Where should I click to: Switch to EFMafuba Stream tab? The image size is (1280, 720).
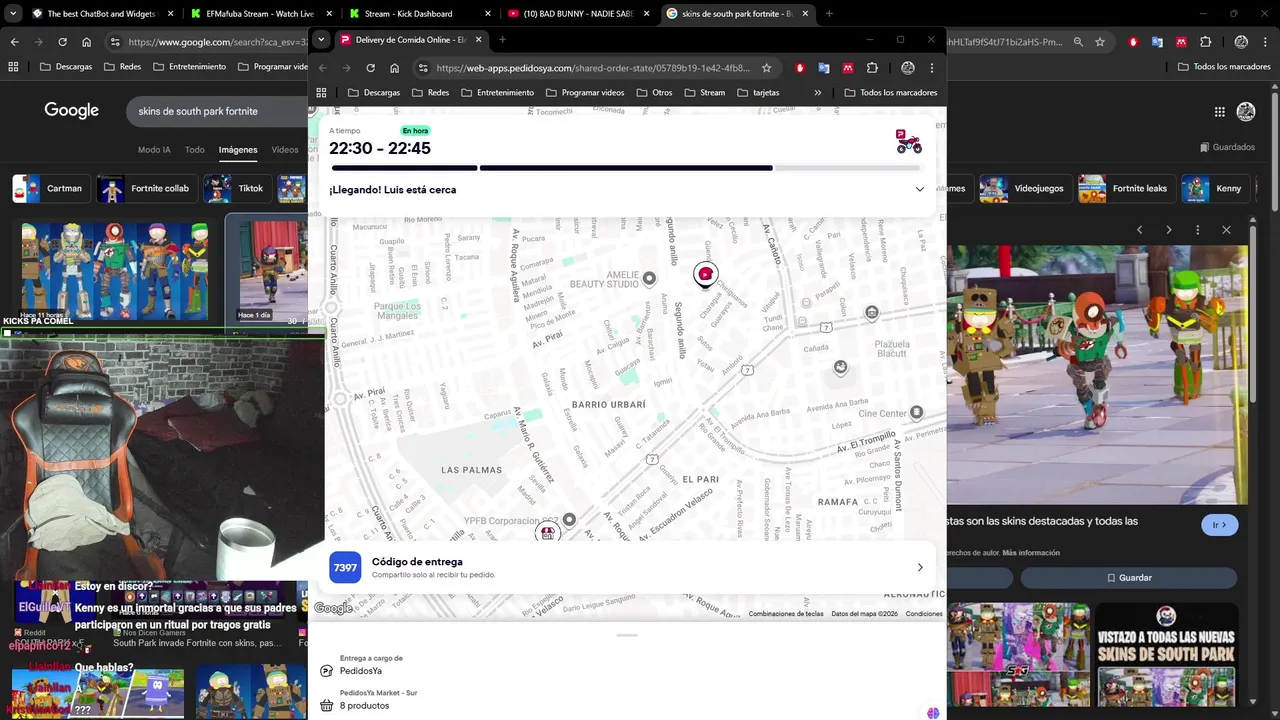click(x=260, y=14)
